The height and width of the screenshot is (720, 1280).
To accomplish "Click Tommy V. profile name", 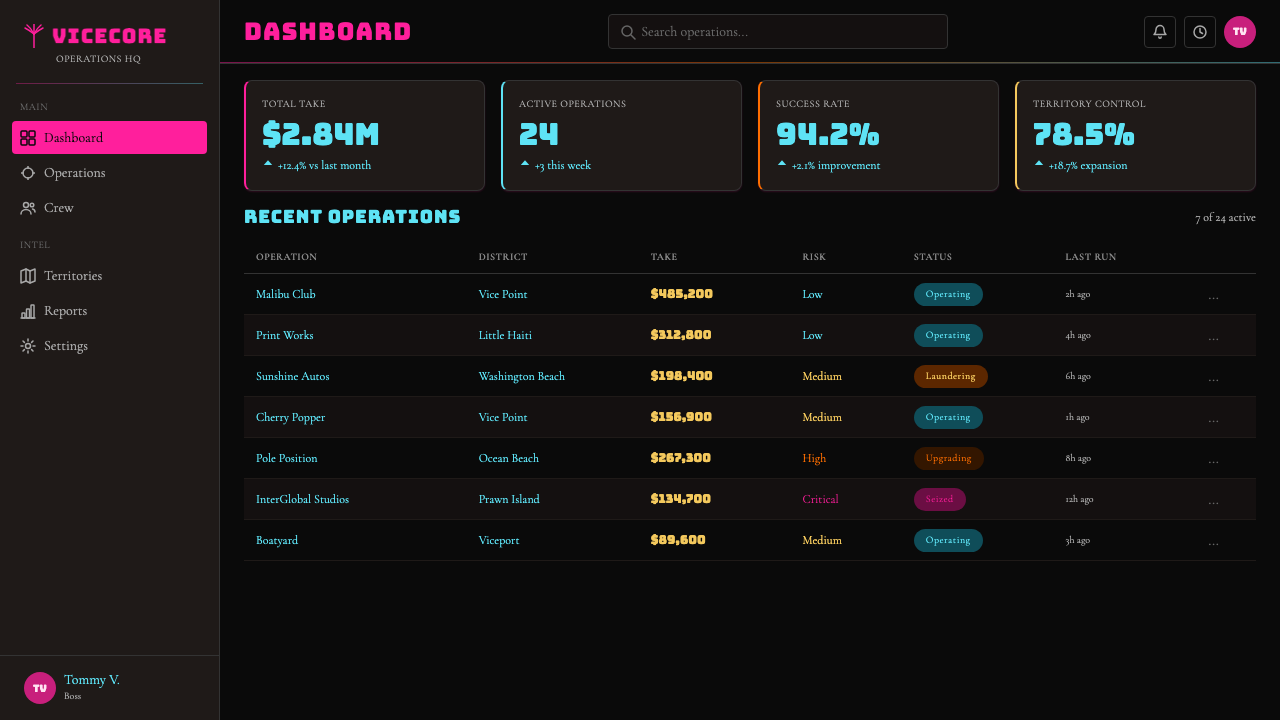I will tap(92, 680).
